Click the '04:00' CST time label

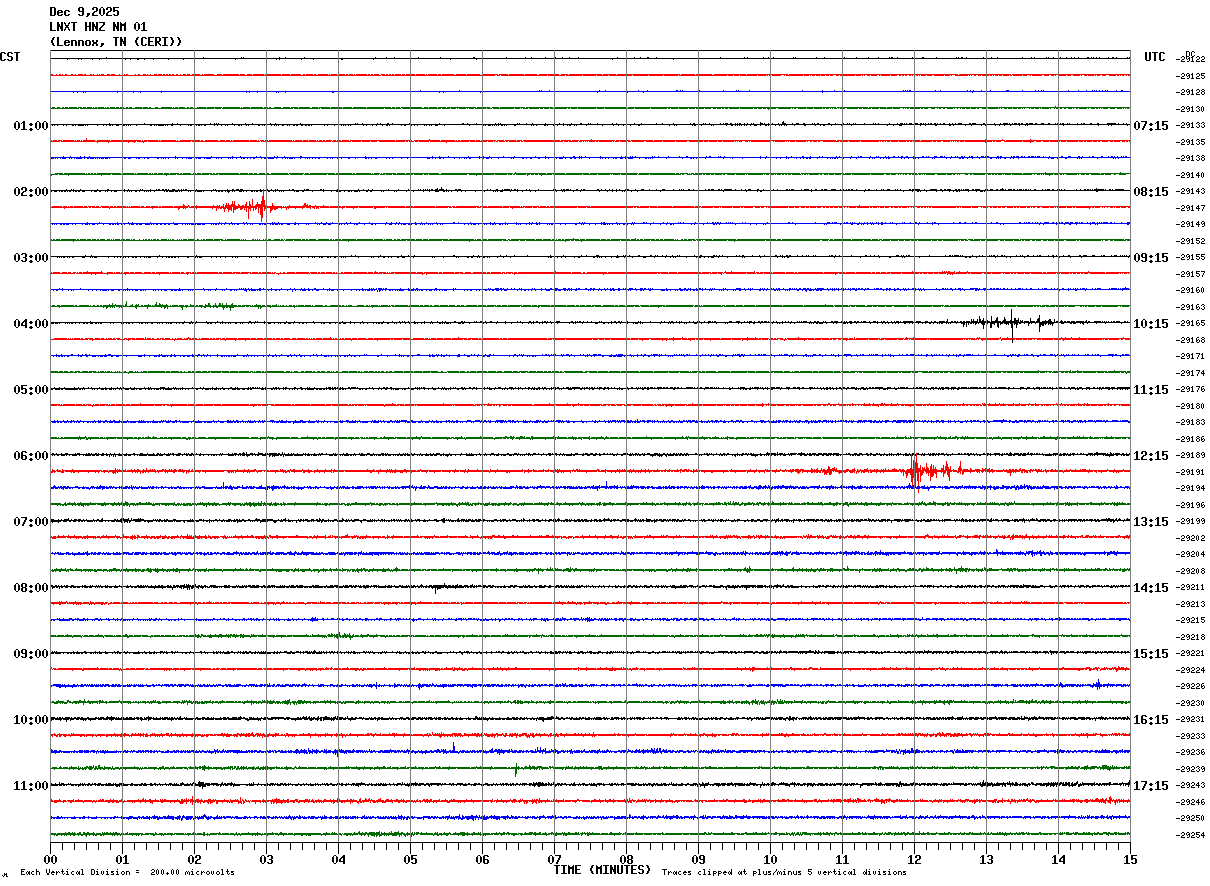[x=31, y=324]
